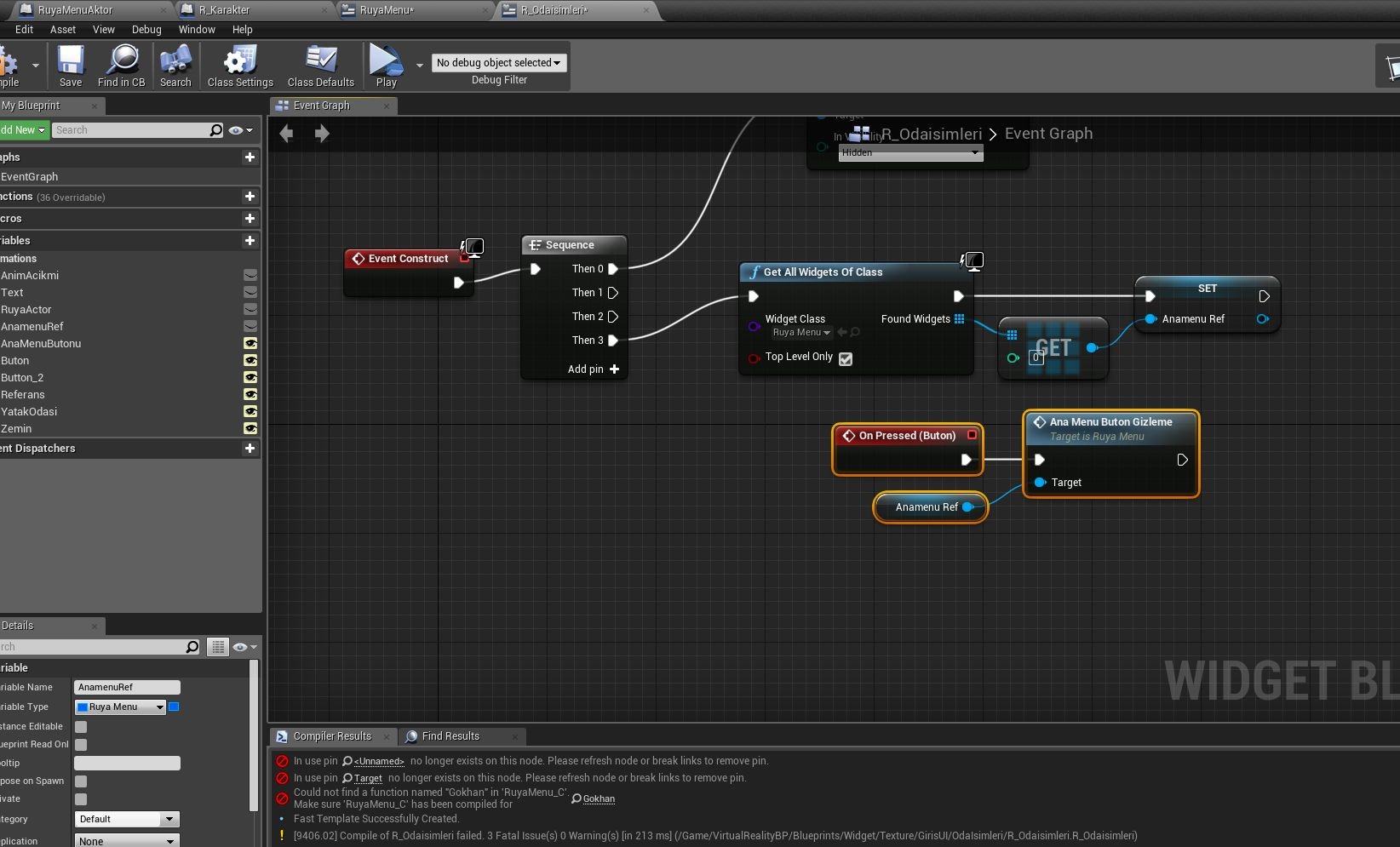Open the debug object selection dropdown
The height and width of the screenshot is (847, 1400).
[499, 63]
